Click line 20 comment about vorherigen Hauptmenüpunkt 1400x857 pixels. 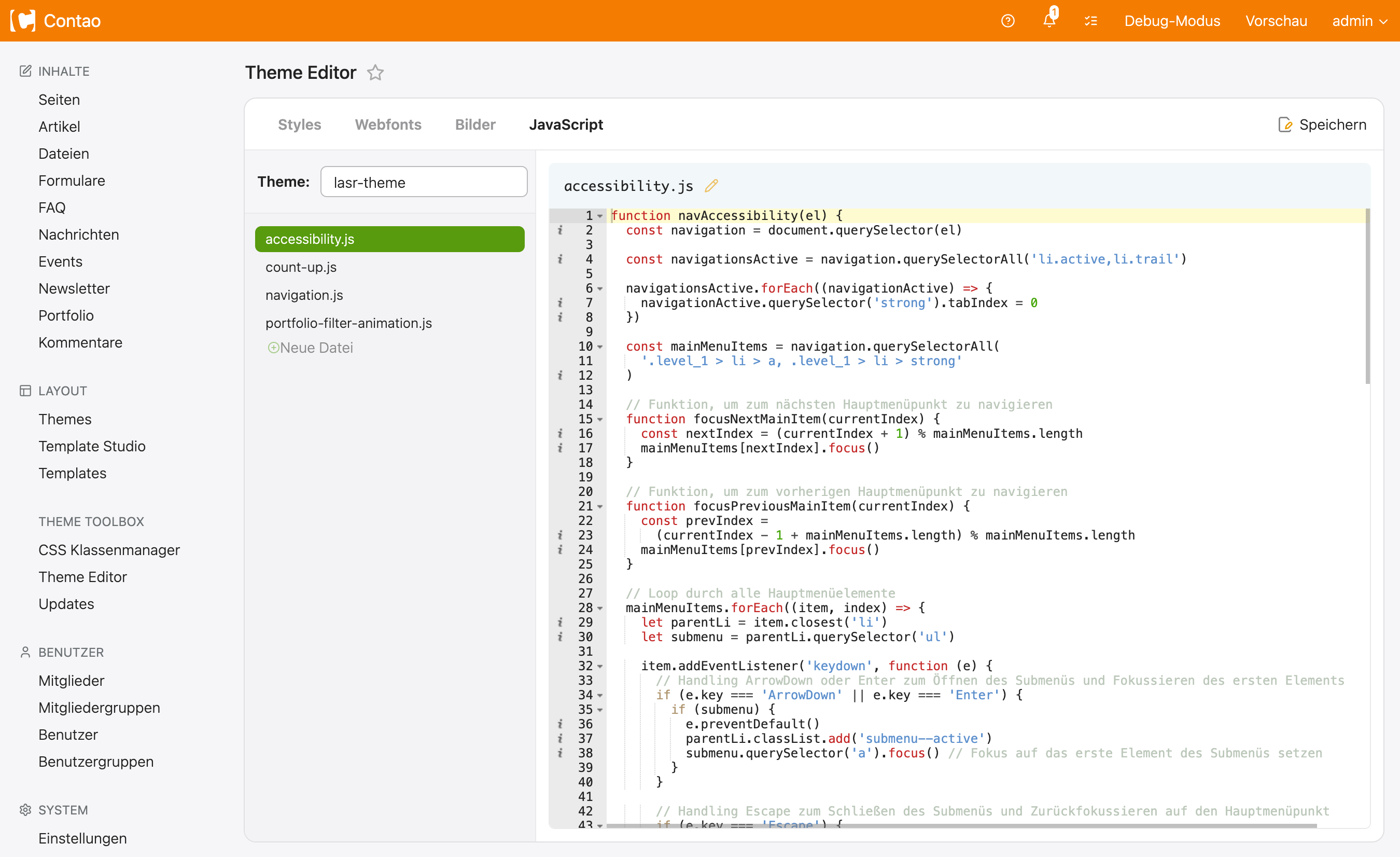point(847,492)
